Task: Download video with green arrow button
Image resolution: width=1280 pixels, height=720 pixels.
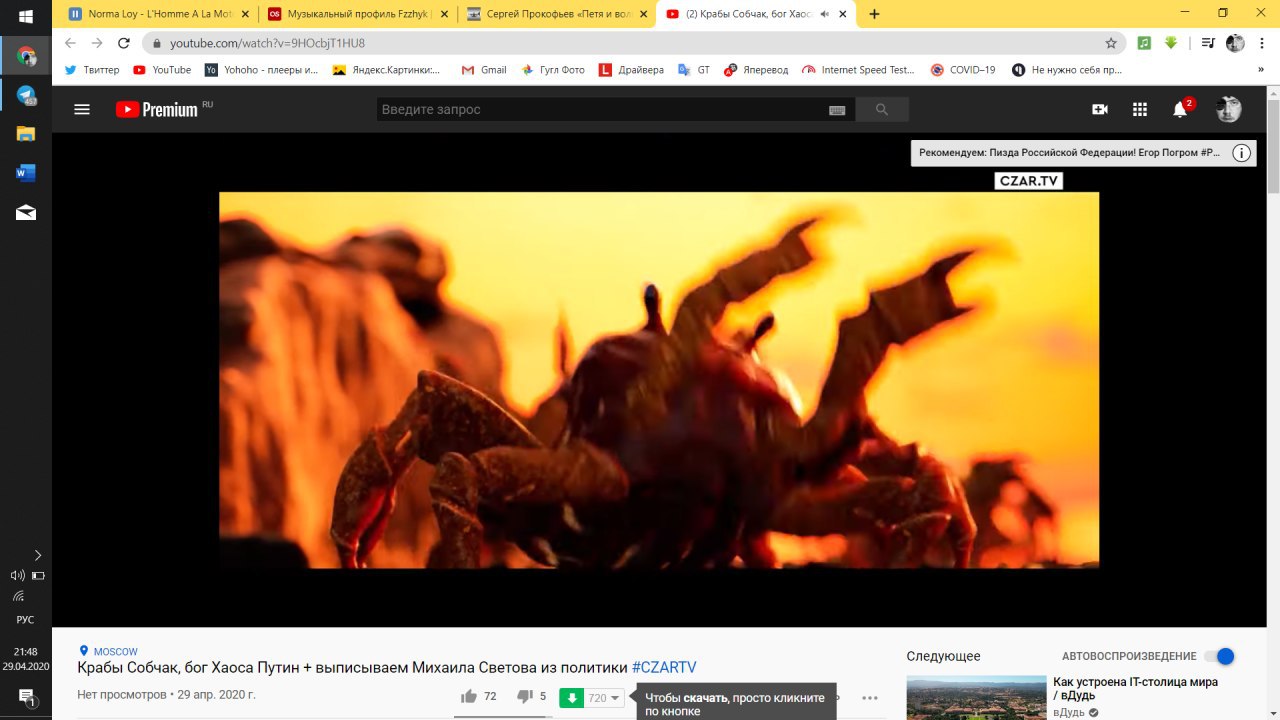Action: [571, 698]
